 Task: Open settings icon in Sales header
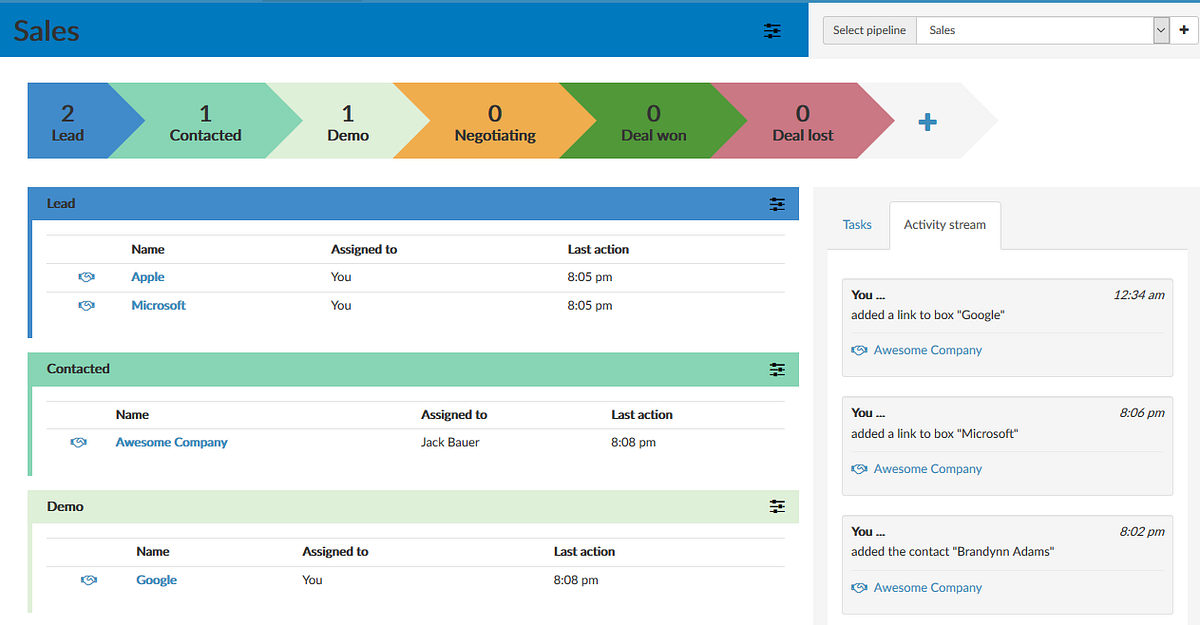(x=772, y=30)
